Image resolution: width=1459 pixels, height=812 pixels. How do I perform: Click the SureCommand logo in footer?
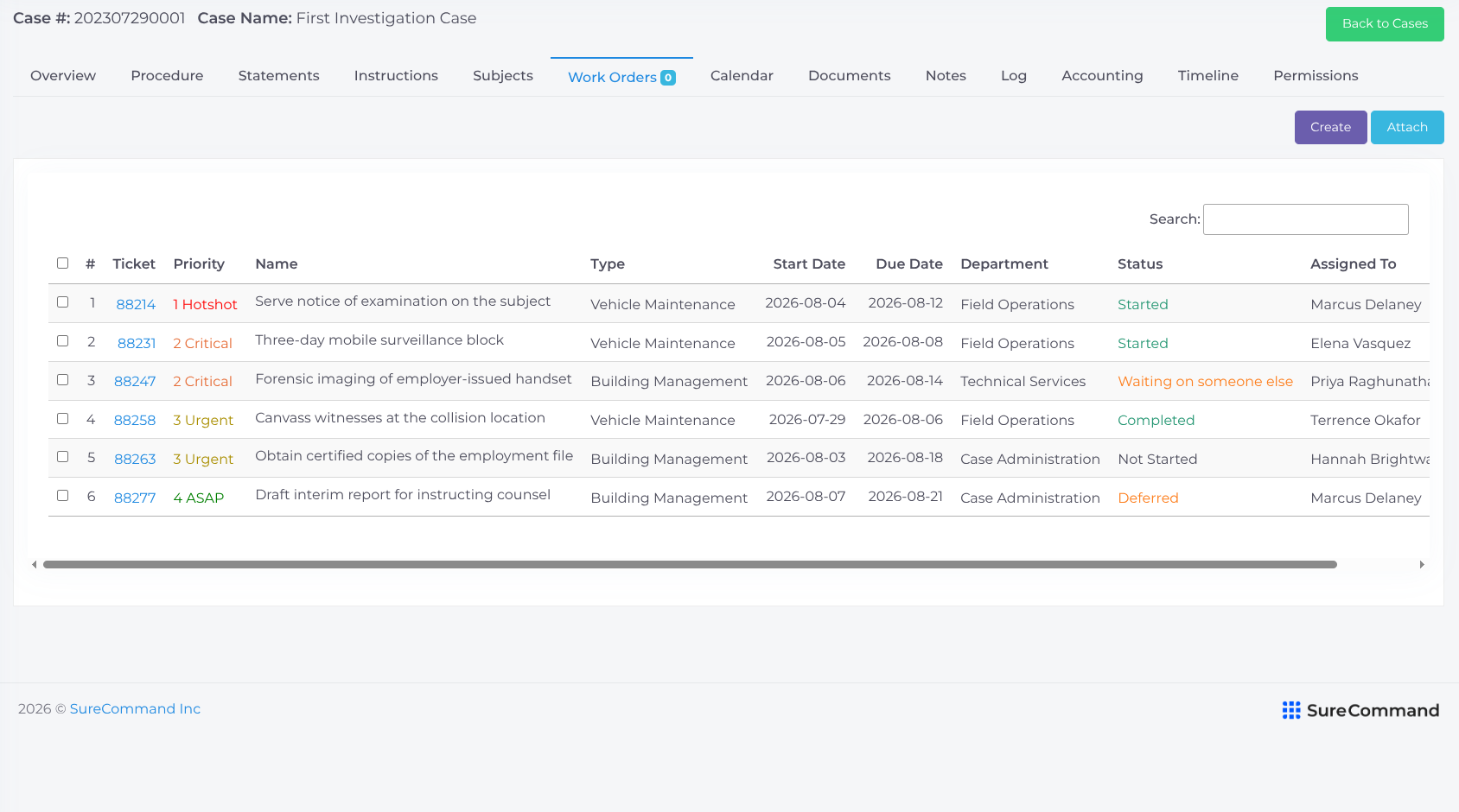click(1360, 710)
